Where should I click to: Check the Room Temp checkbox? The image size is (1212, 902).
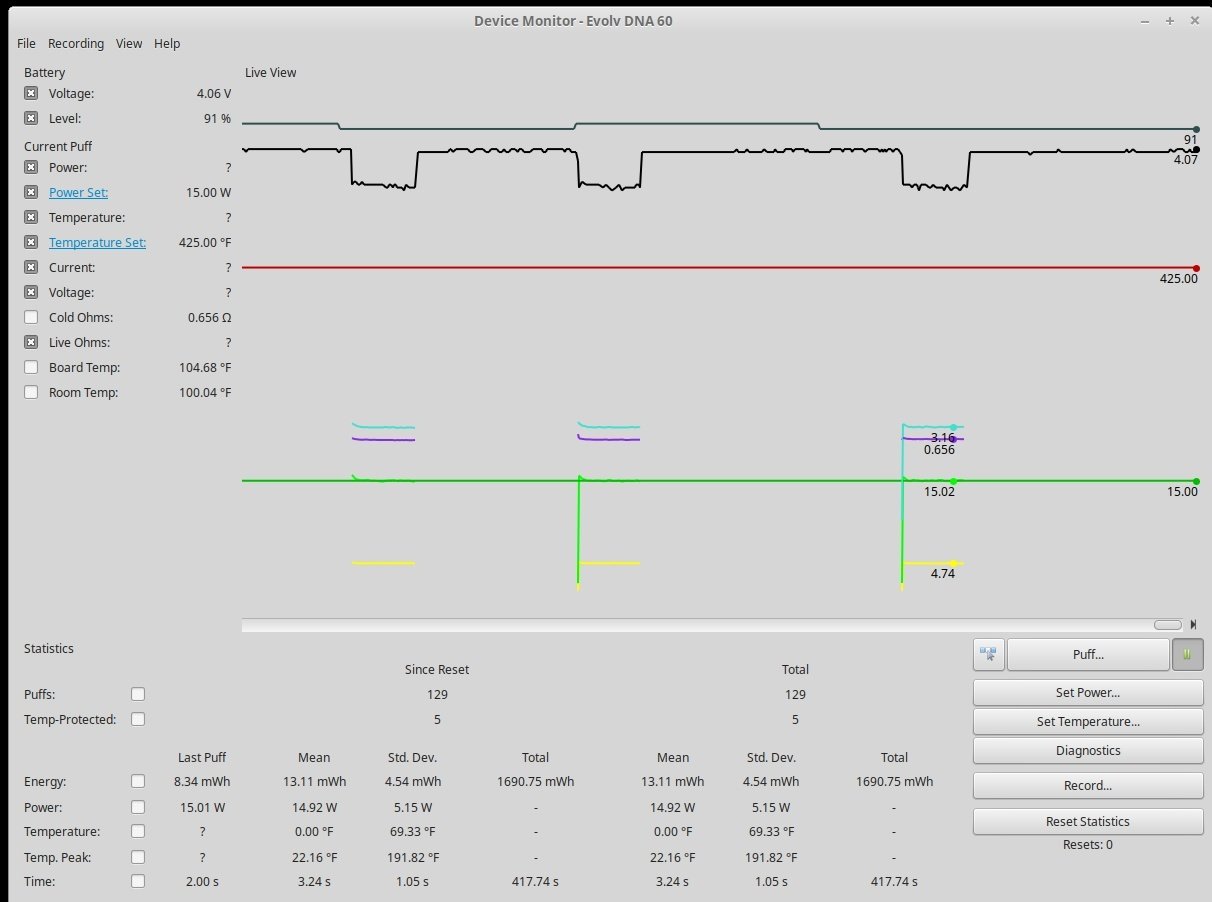[x=31, y=393]
